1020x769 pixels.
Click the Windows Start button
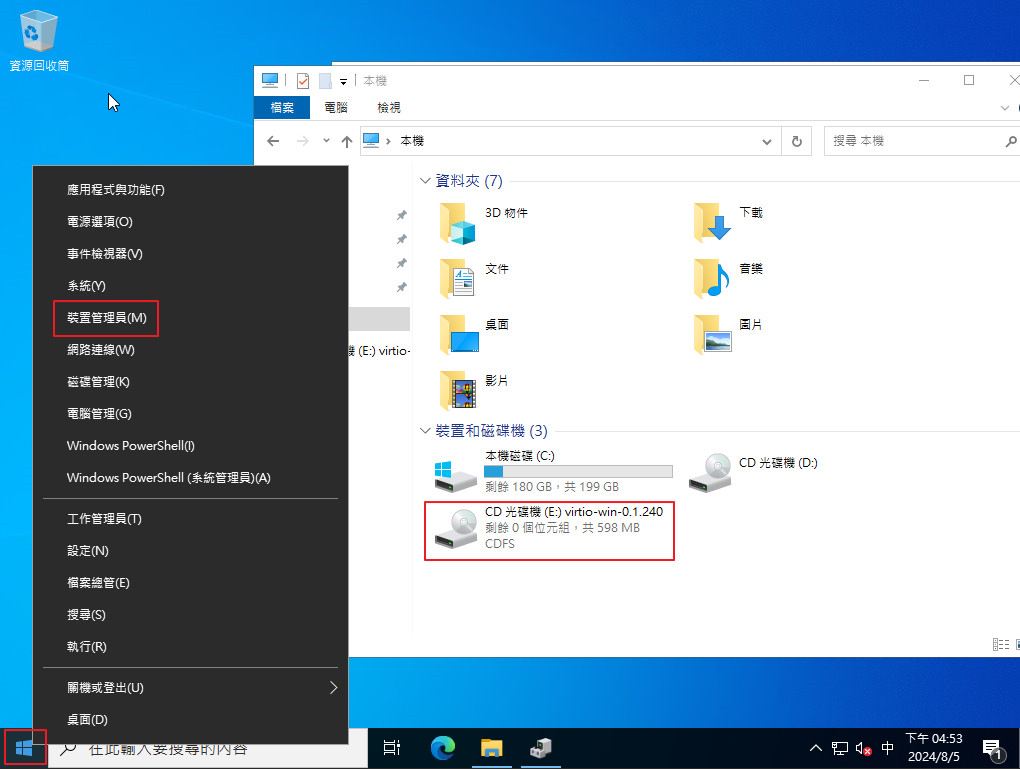25,747
